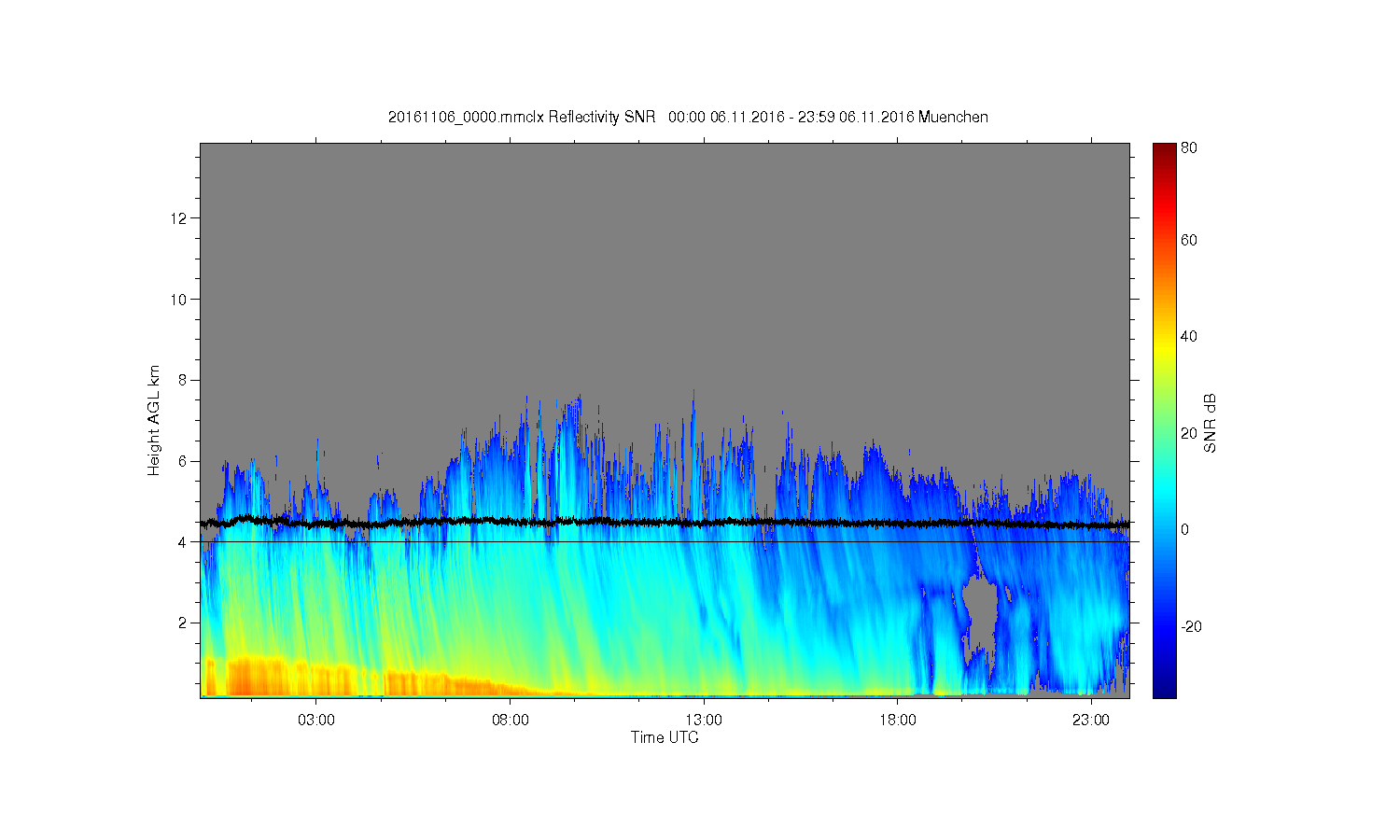The image size is (1400, 840).
Task: Click the plot title text
Action: 688,117
